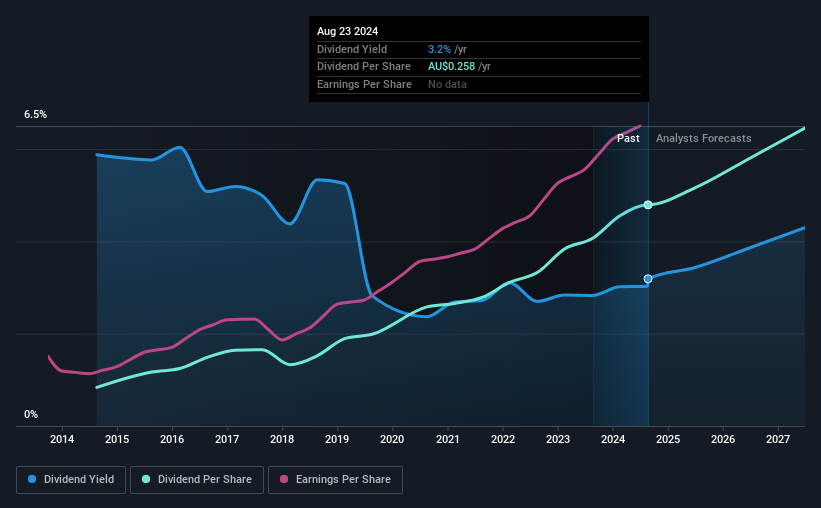Select the 2019 label on the x-axis
Viewport: 821px width, 508px height.
337,439
